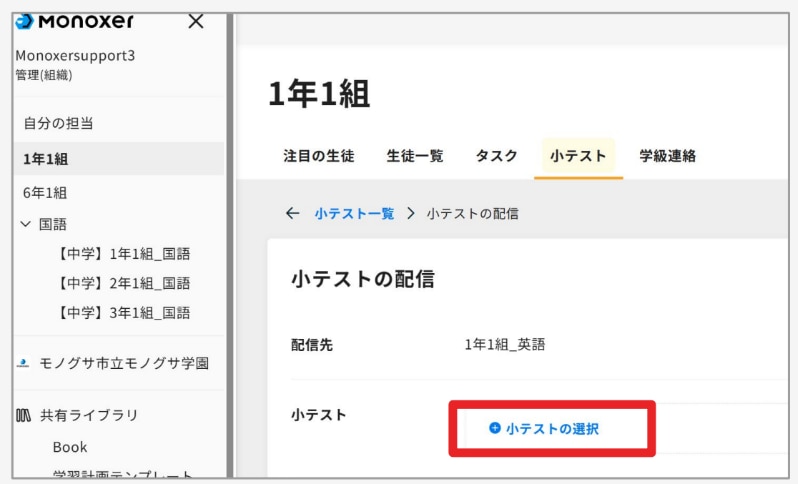Click the 小テストの選択 button
Screen dimensions: 798x484
point(544,429)
